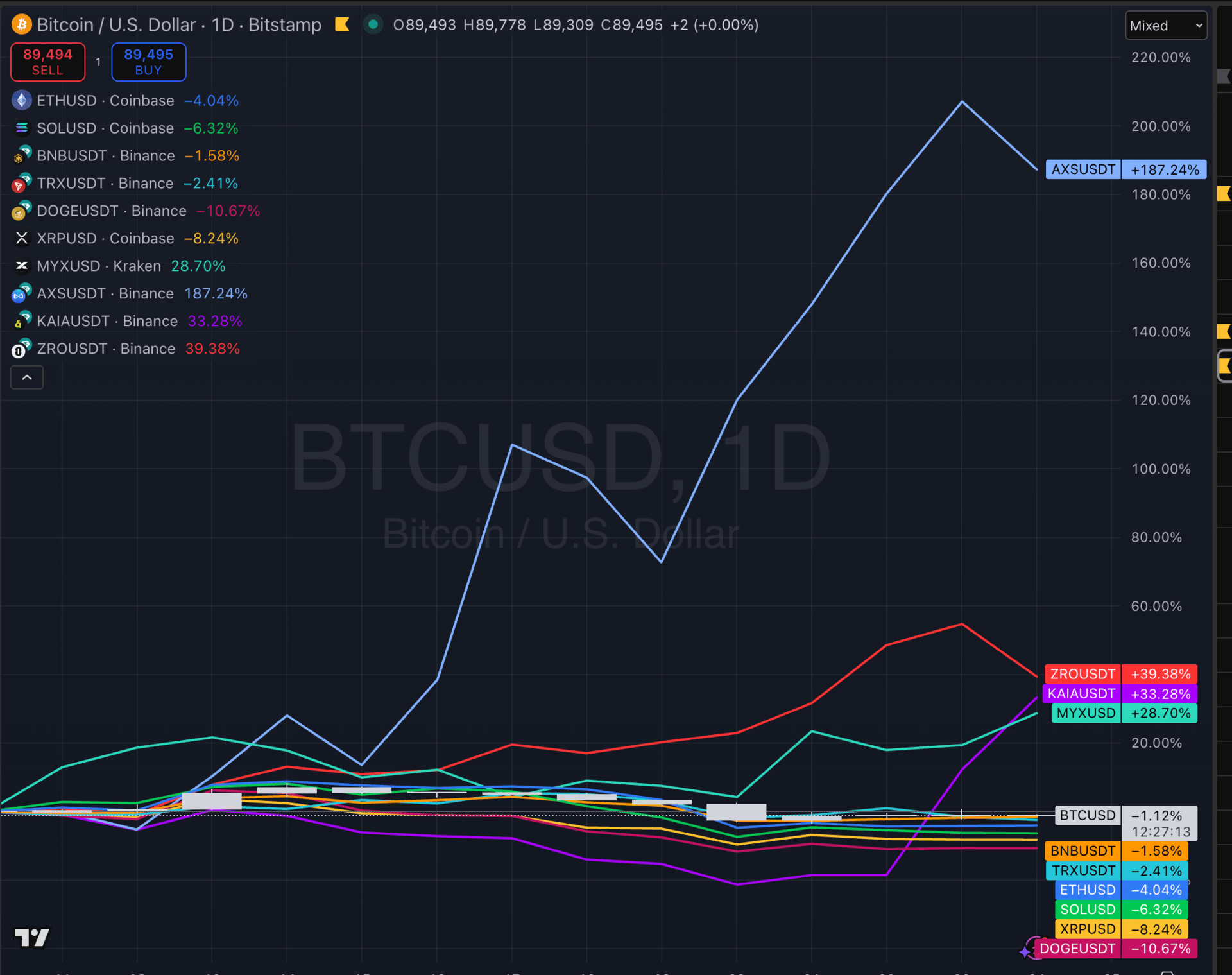Click the Bitcoin symbol logo icon
This screenshot has width=1232, height=975.
point(21,24)
